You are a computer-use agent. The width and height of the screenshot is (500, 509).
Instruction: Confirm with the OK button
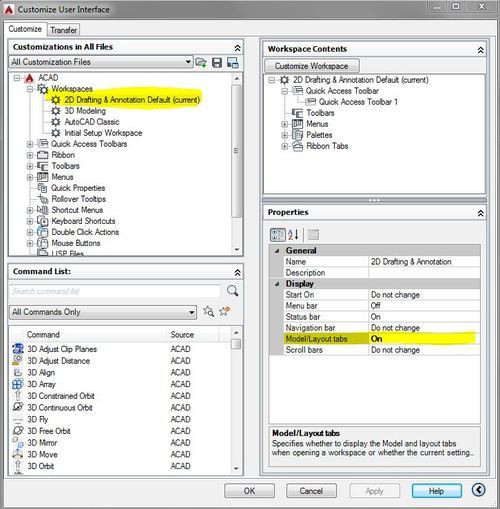pos(249,491)
